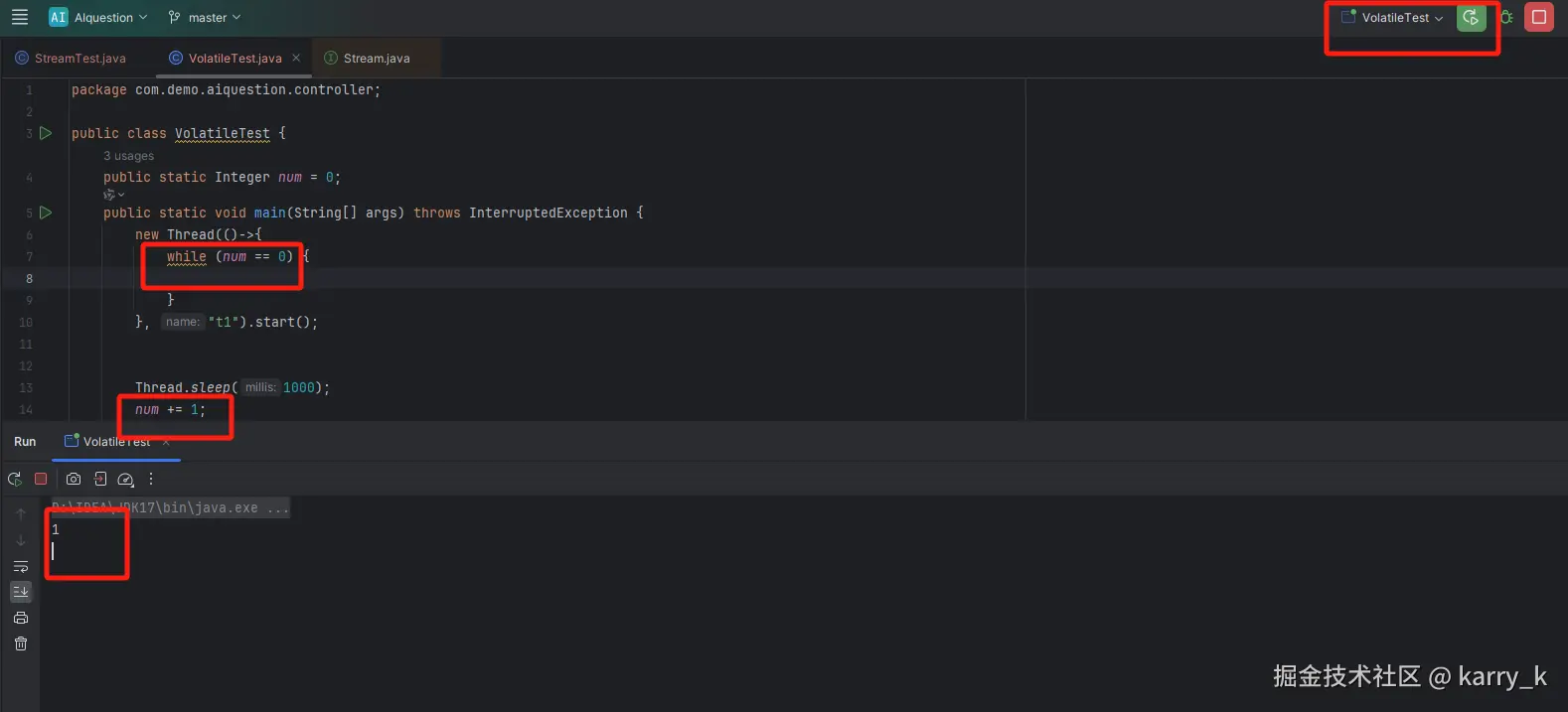Clear console with the trash icon

pos(21,643)
